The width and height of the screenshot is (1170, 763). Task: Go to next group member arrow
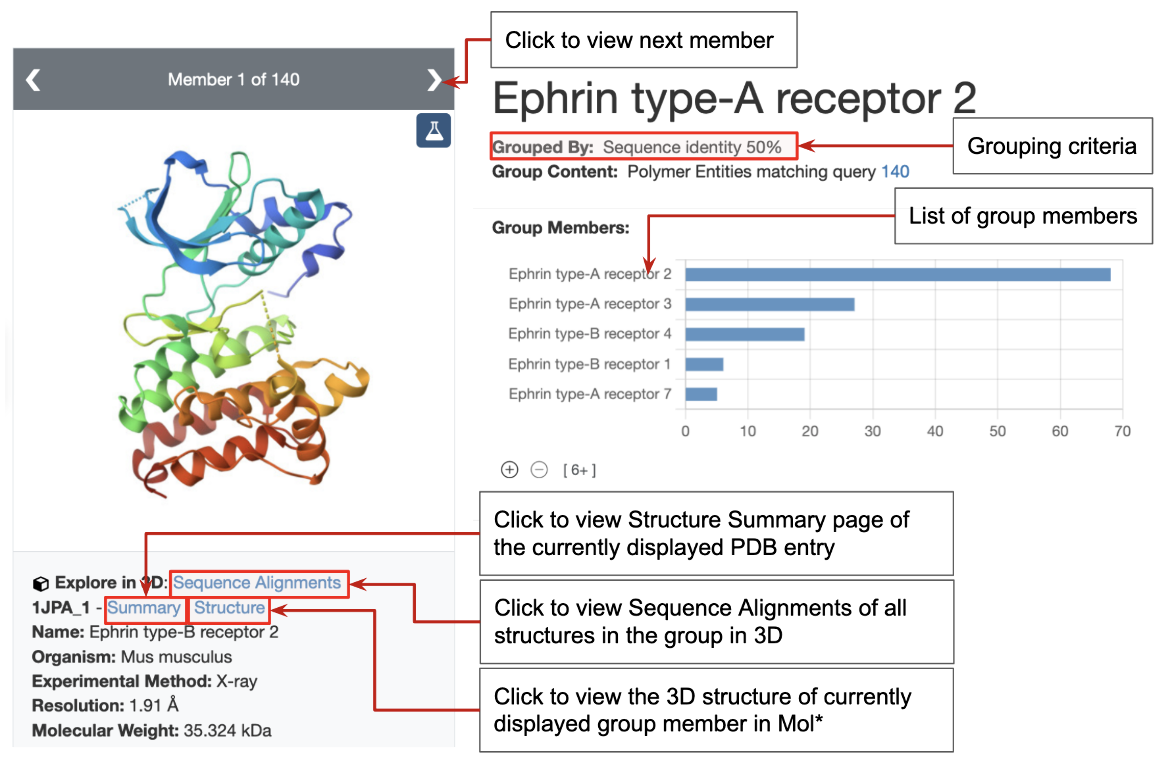point(433,80)
